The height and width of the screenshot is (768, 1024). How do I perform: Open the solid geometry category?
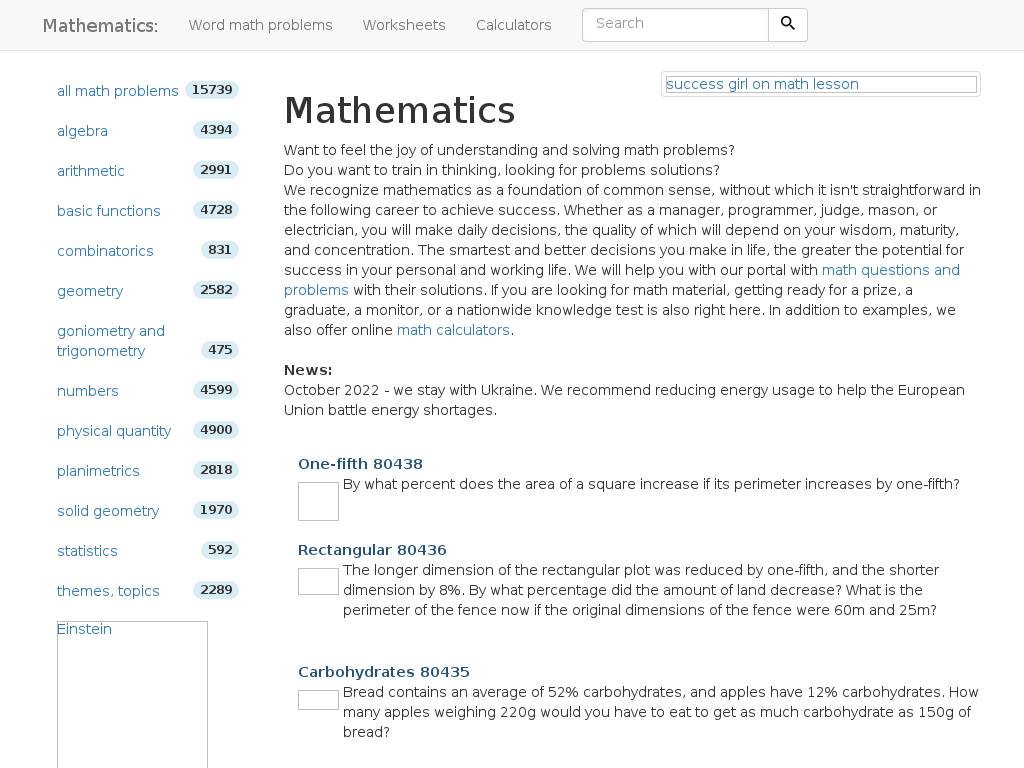click(x=108, y=511)
